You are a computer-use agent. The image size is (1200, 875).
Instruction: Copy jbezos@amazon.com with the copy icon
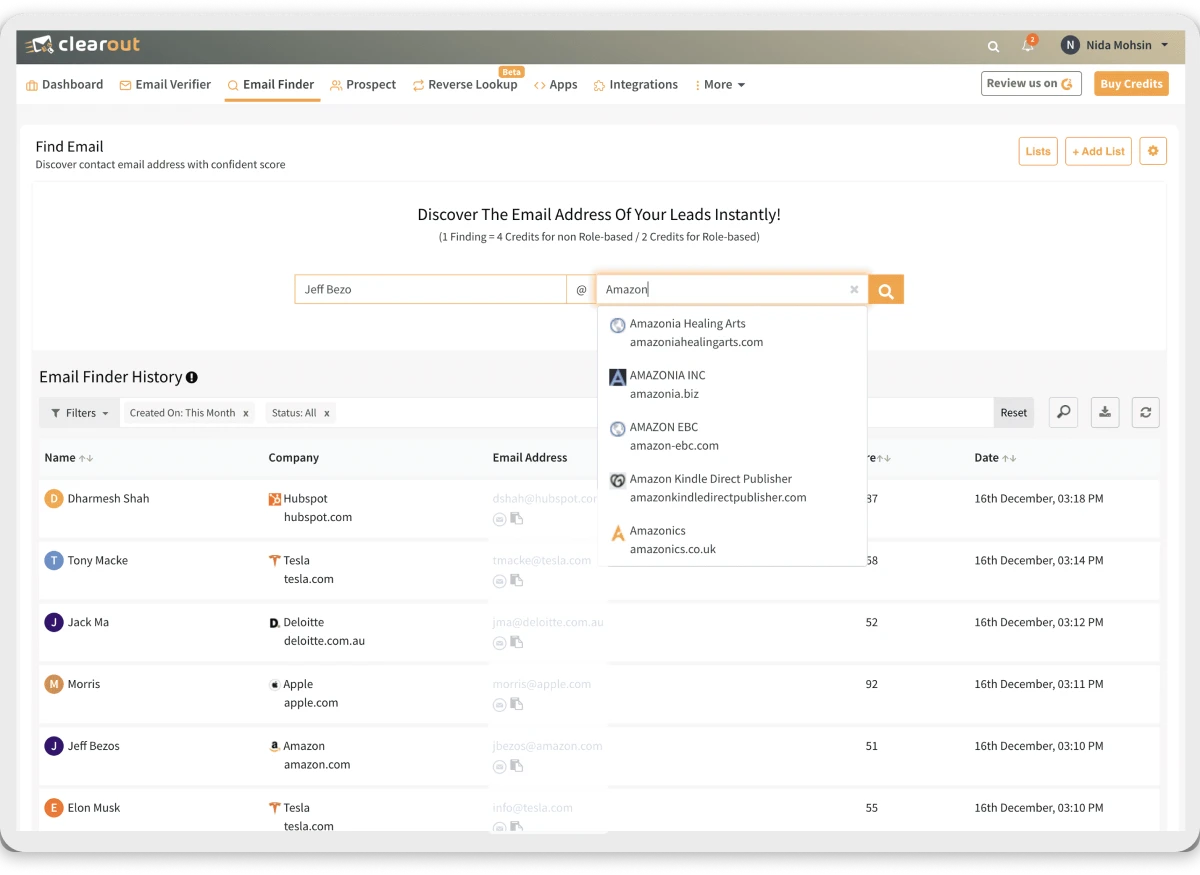pos(517,766)
